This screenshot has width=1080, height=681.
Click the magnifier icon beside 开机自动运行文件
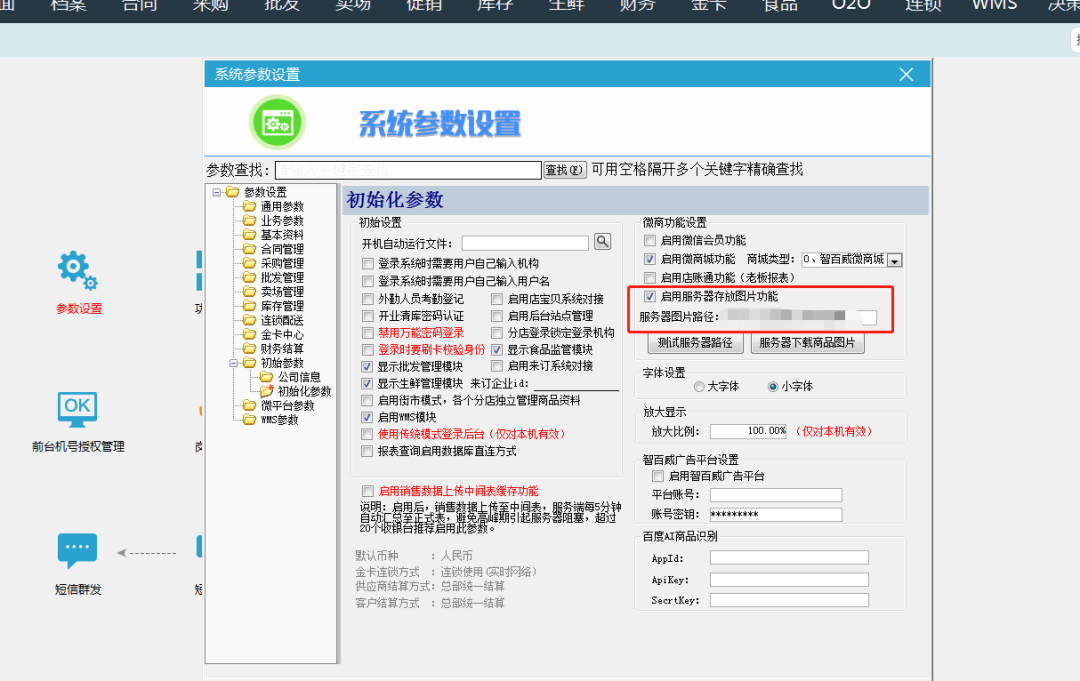[602, 242]
